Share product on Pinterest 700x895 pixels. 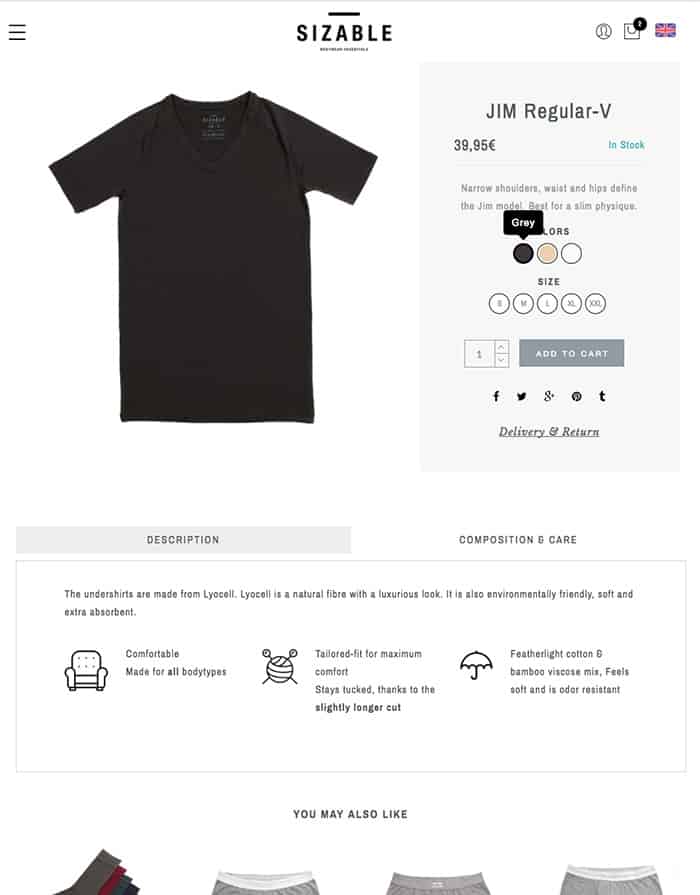(577, 396)
